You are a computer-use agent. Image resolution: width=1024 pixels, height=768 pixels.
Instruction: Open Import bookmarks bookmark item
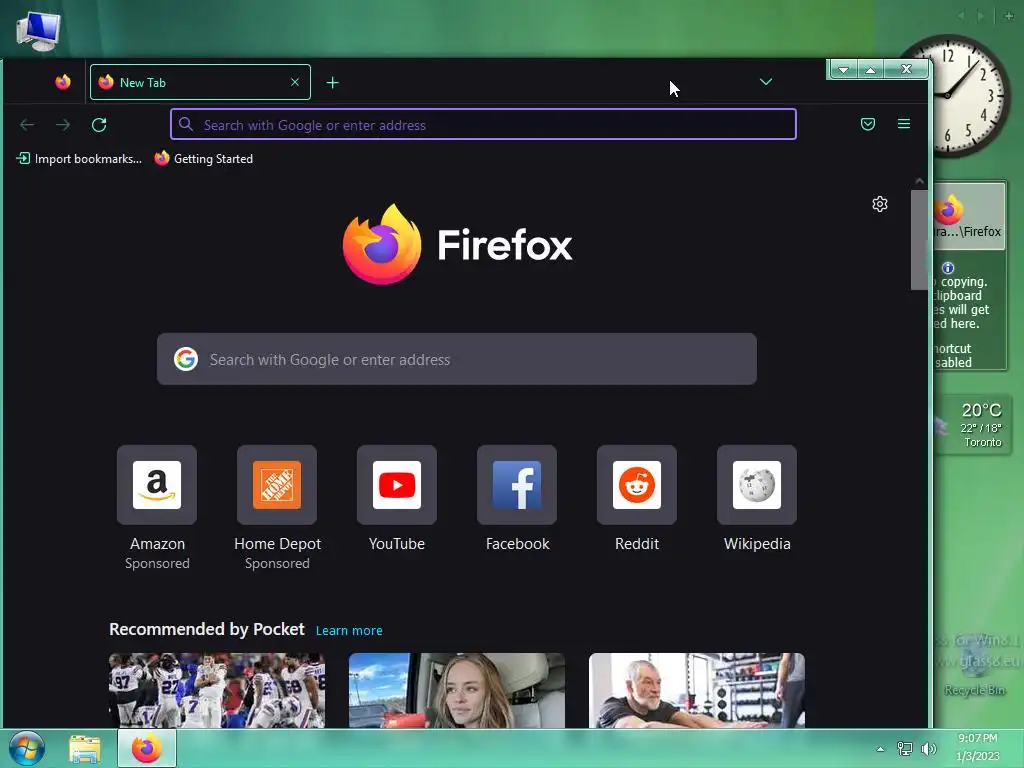(79, 159)
